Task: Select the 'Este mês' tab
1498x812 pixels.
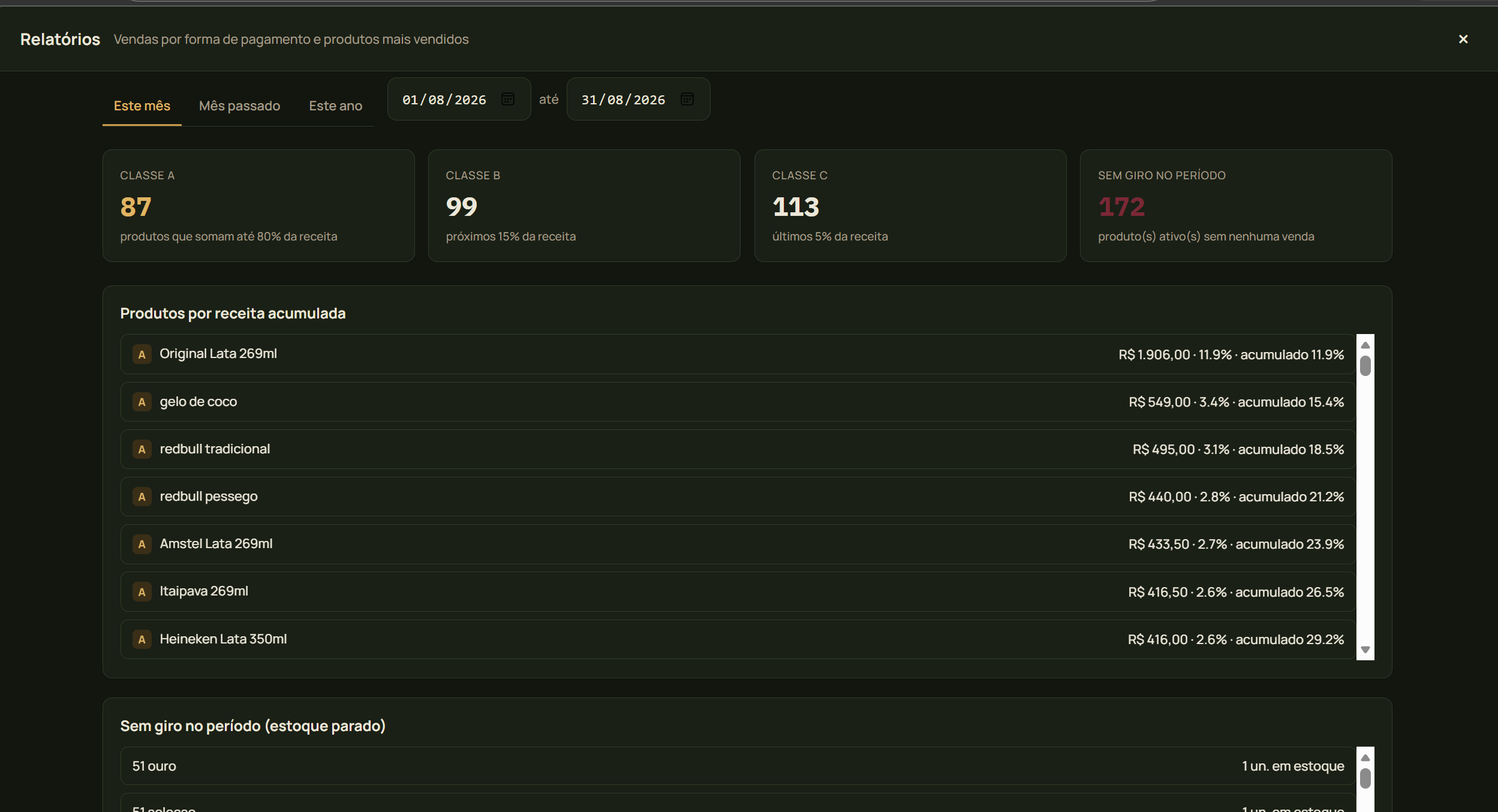Action: click(142, 106)
